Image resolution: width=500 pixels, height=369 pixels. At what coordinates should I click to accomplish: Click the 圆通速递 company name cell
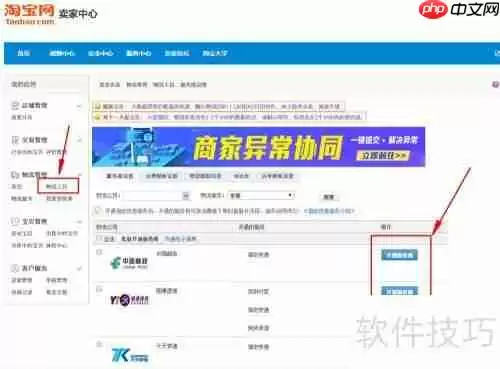pos(167,291)
